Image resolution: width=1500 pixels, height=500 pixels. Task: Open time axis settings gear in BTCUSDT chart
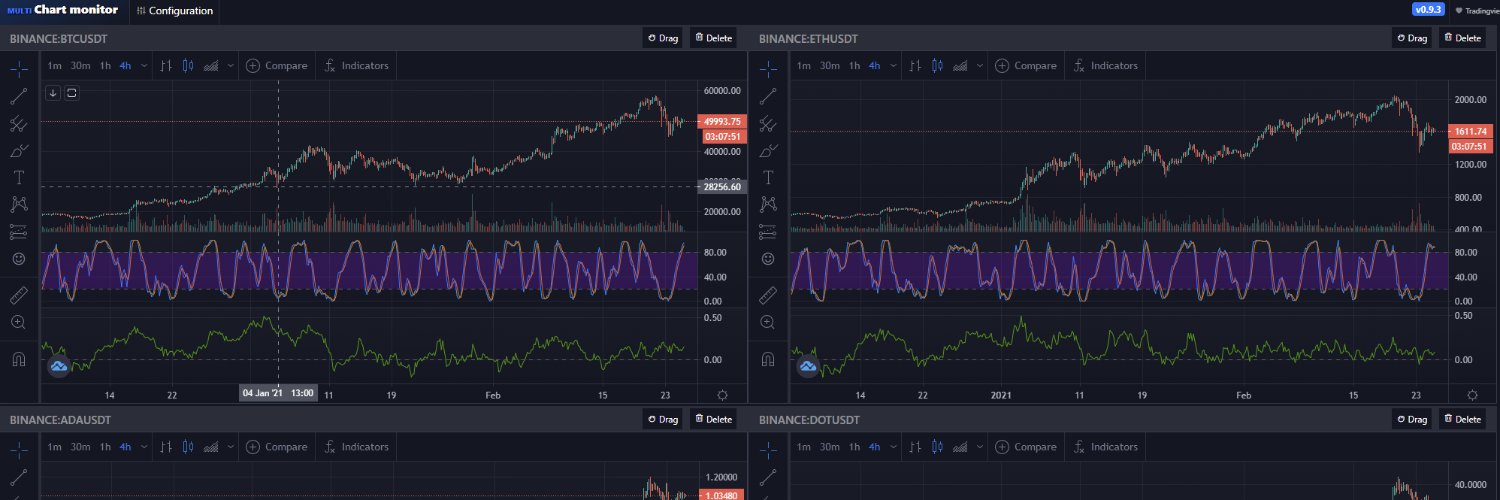pos(722,394)
